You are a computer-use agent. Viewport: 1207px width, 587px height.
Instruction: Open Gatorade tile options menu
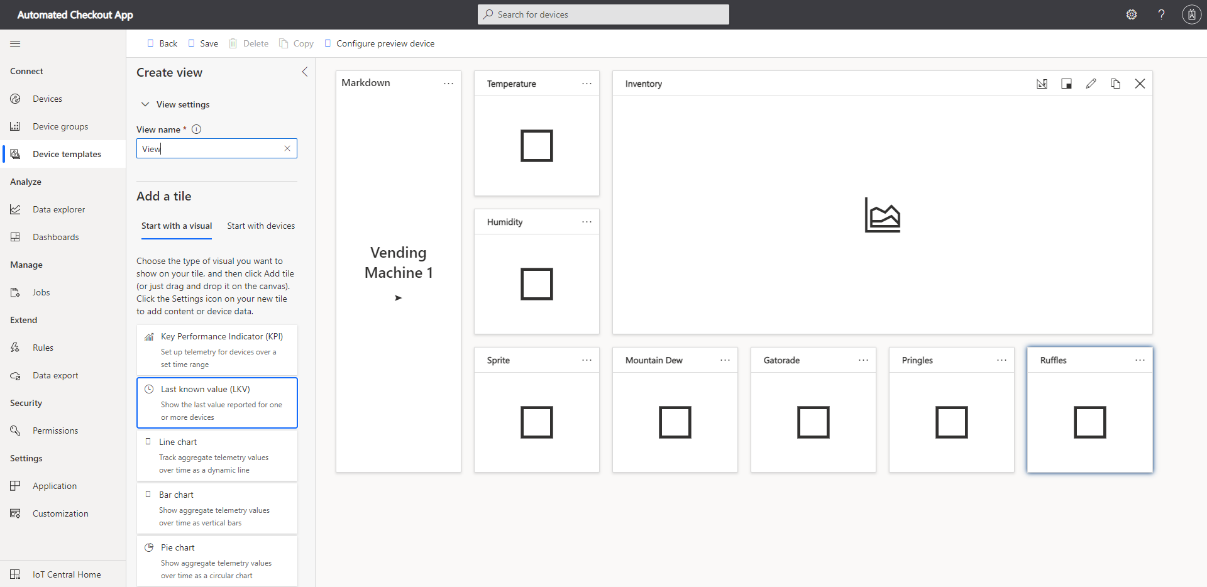pyautogui.click(x=863, y=360)
